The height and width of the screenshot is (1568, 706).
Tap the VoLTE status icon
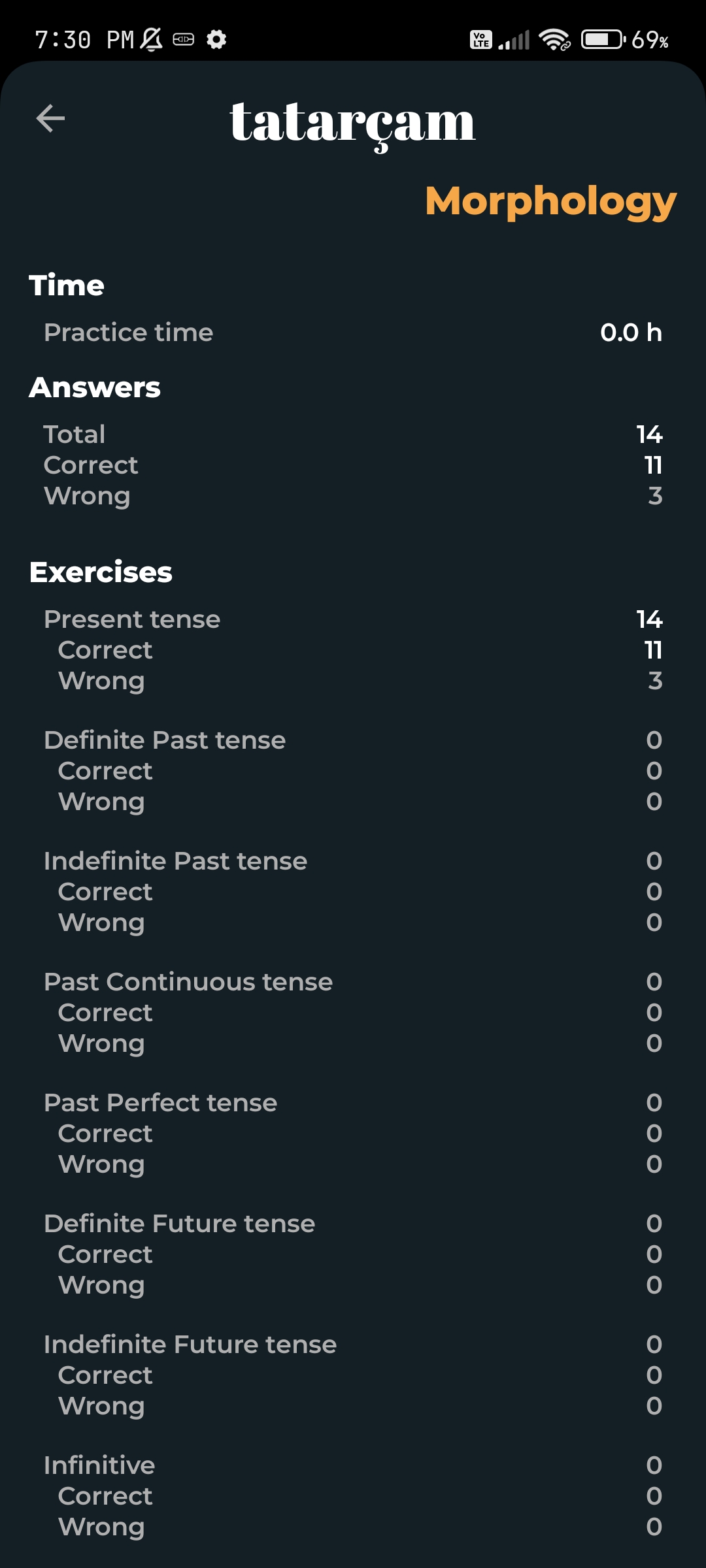pyautogui.click(x=481, y=40)
